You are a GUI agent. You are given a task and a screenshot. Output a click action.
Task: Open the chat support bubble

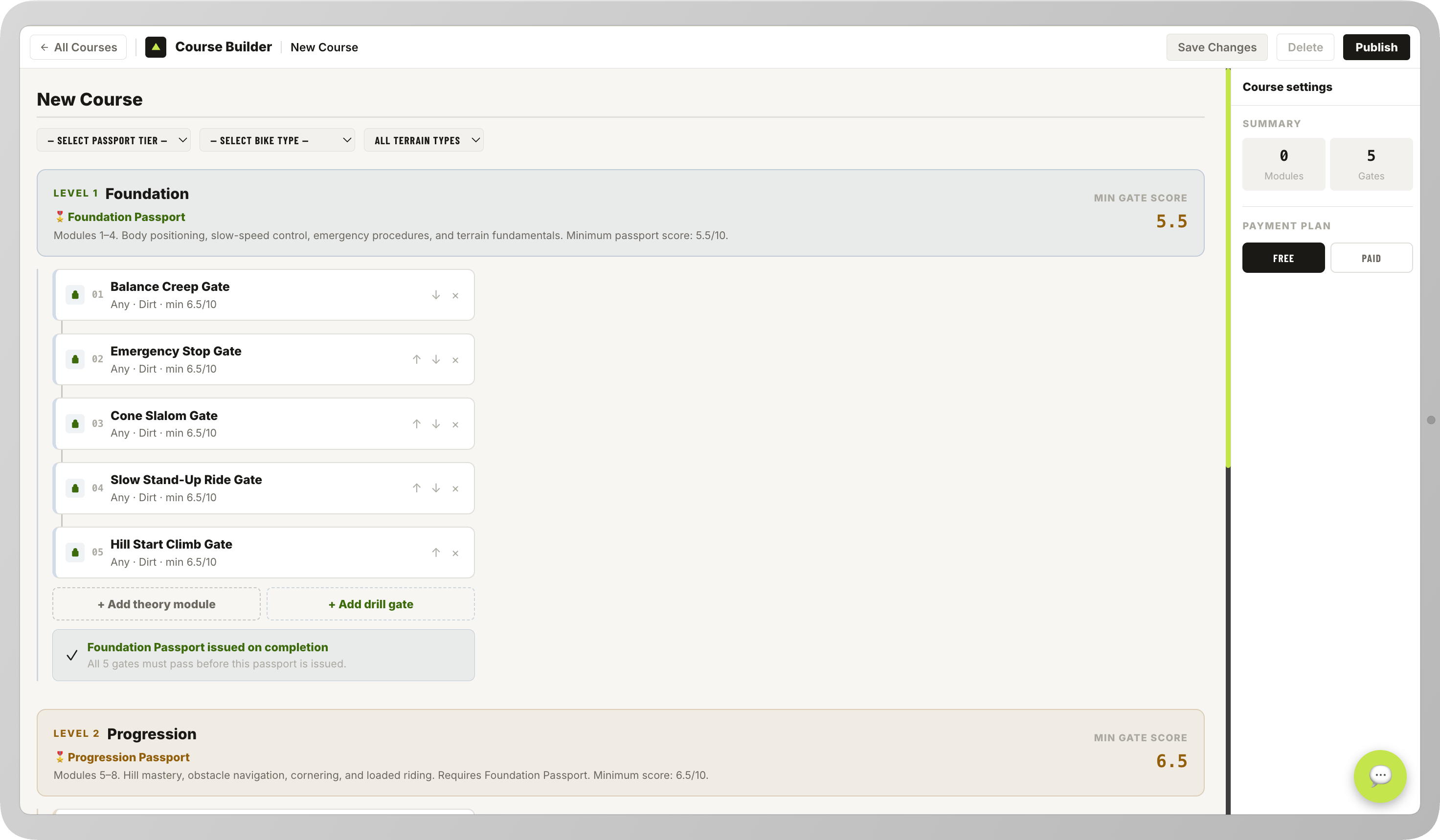pyautogui.click(x=1379, y=775)
